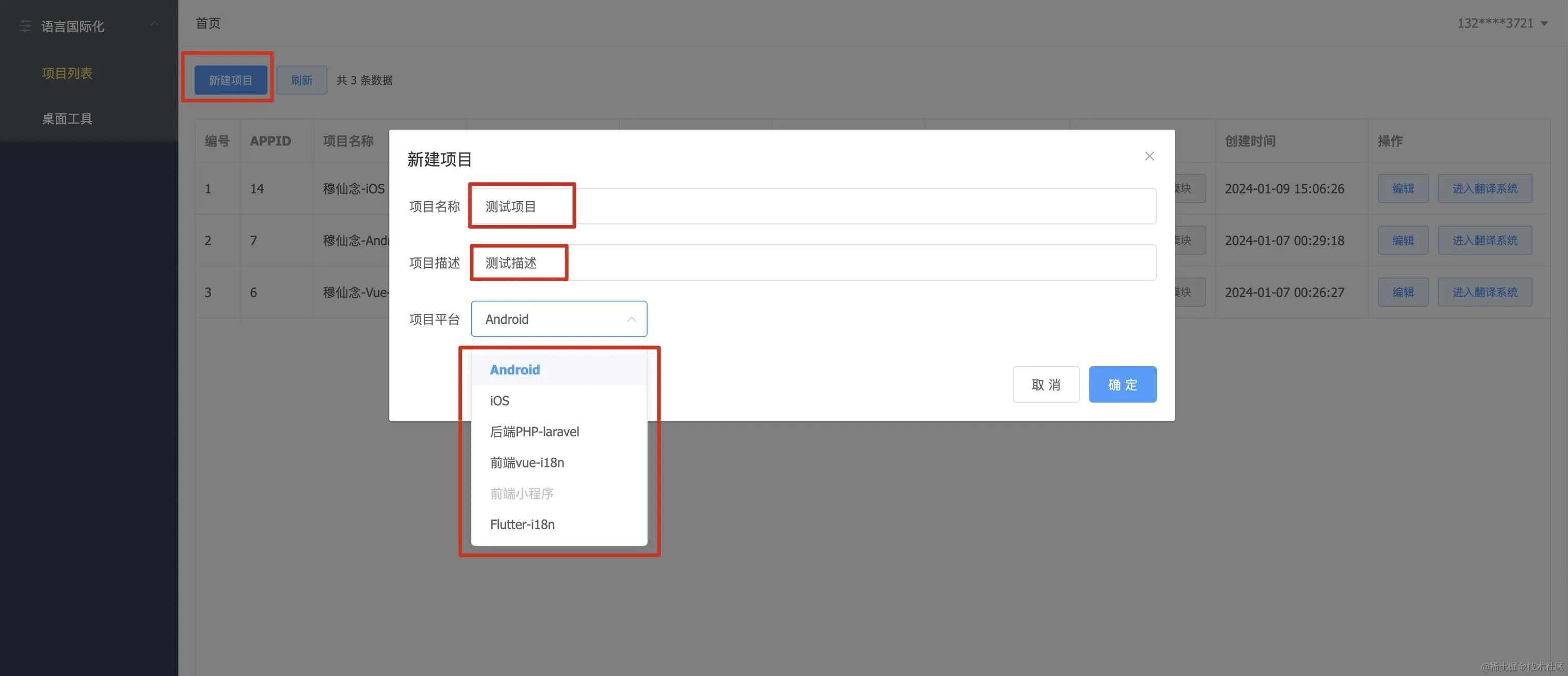Image resolution: width=1568 pixels, height=676 pixels.
Task: Click 进入翻译系统 for project number 3
Action: tap(1484, 292)
